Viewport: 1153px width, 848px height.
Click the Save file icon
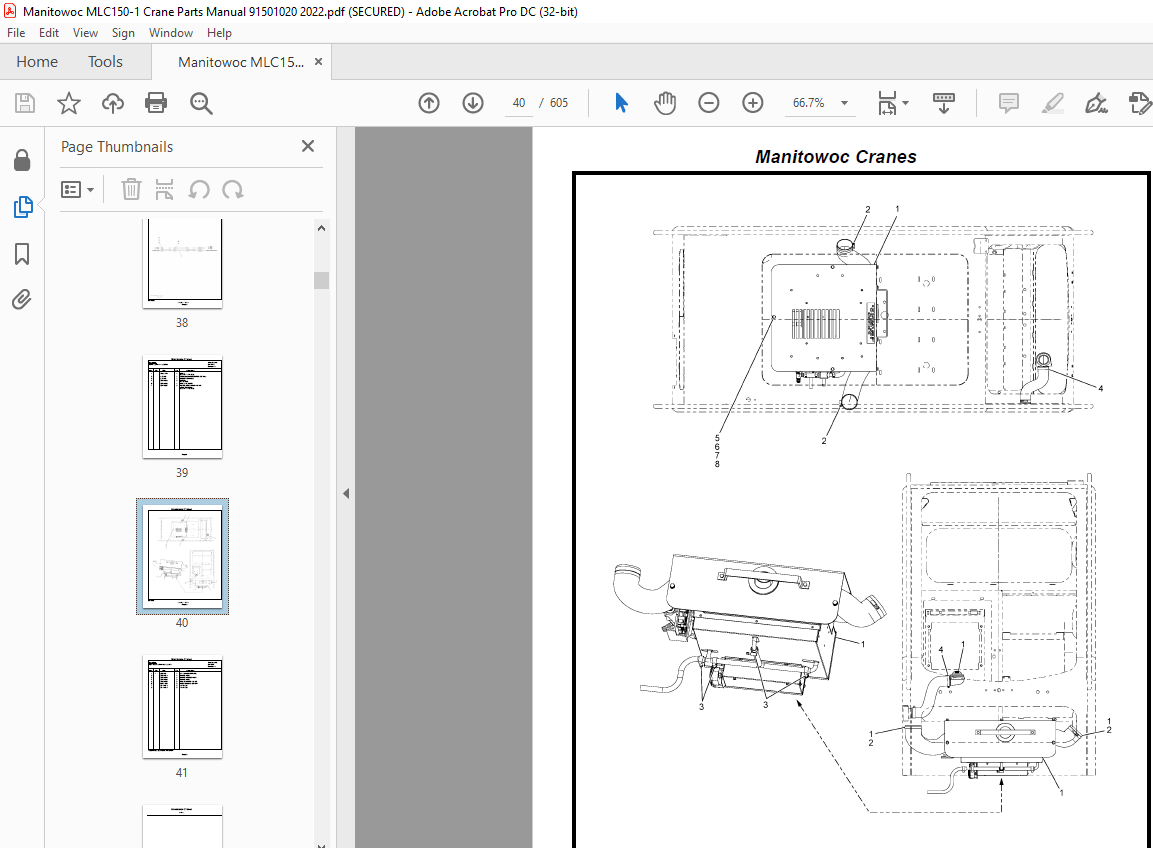[x=25, y=103]
